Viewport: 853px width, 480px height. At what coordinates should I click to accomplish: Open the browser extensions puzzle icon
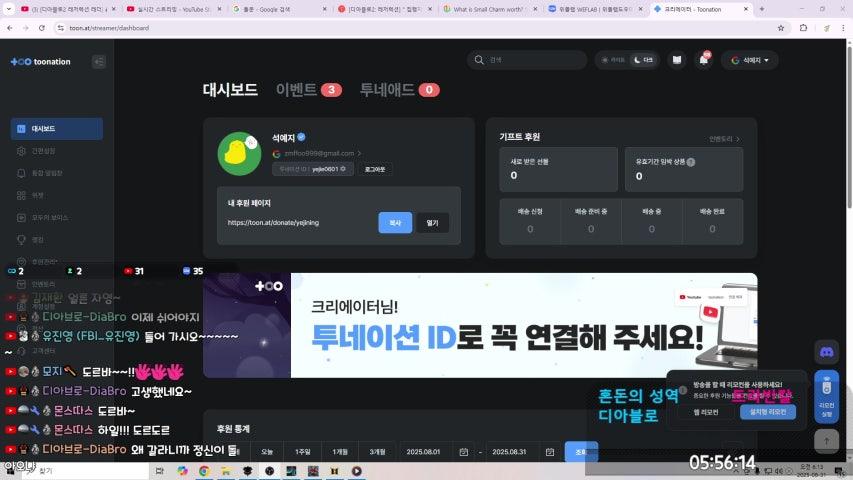(x=803, y=28)
